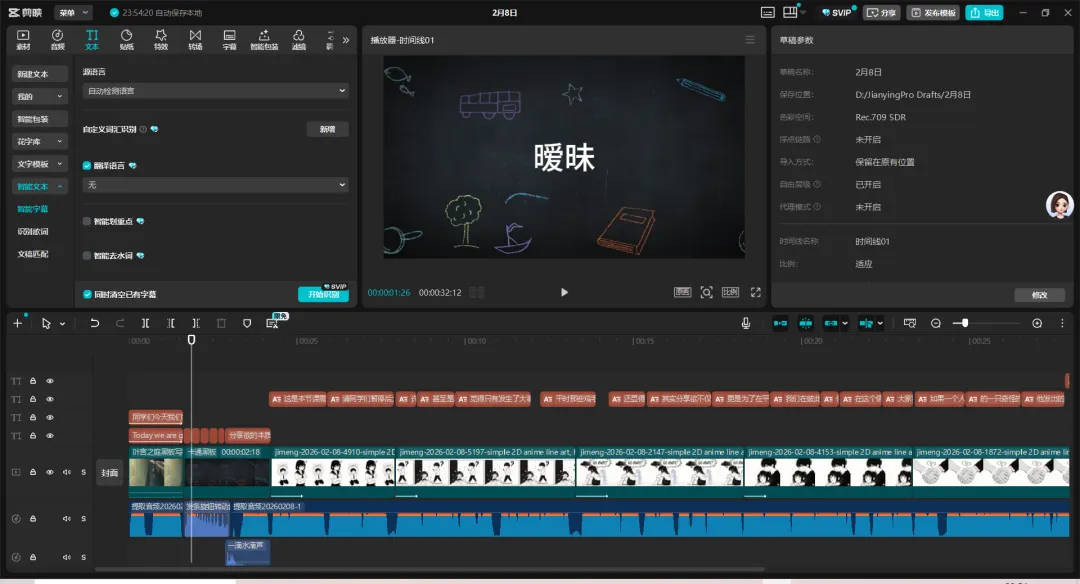The width and height of the screenshot is (1080, 584).
Task: Open the 菜单 dropdown in title bar
Action: pyautogui.click(x=73, y=12)
